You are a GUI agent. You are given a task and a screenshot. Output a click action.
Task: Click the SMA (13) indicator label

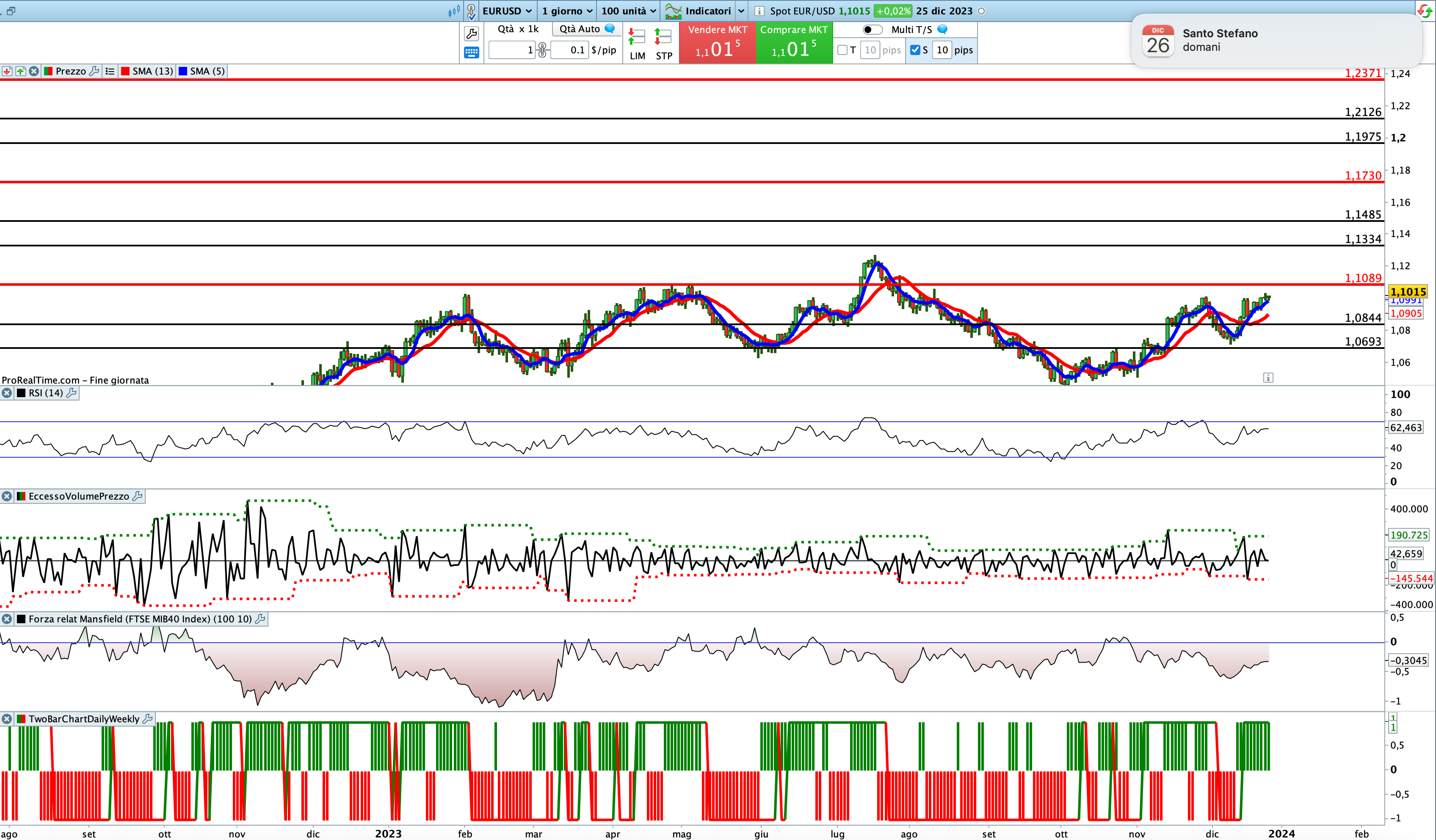pyautogui.click(x=153, y=71)
